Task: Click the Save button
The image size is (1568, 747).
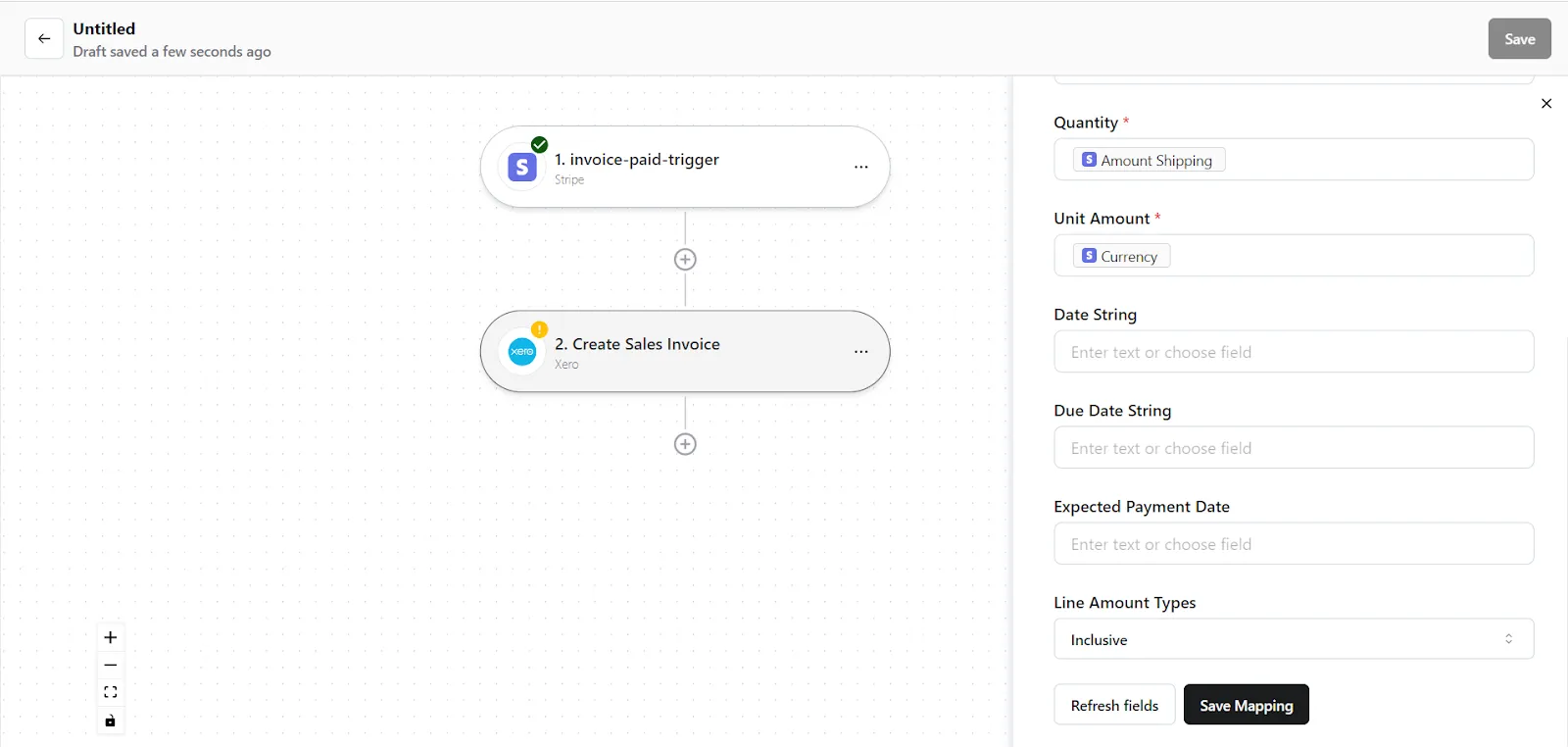Action: point(1519,39)
